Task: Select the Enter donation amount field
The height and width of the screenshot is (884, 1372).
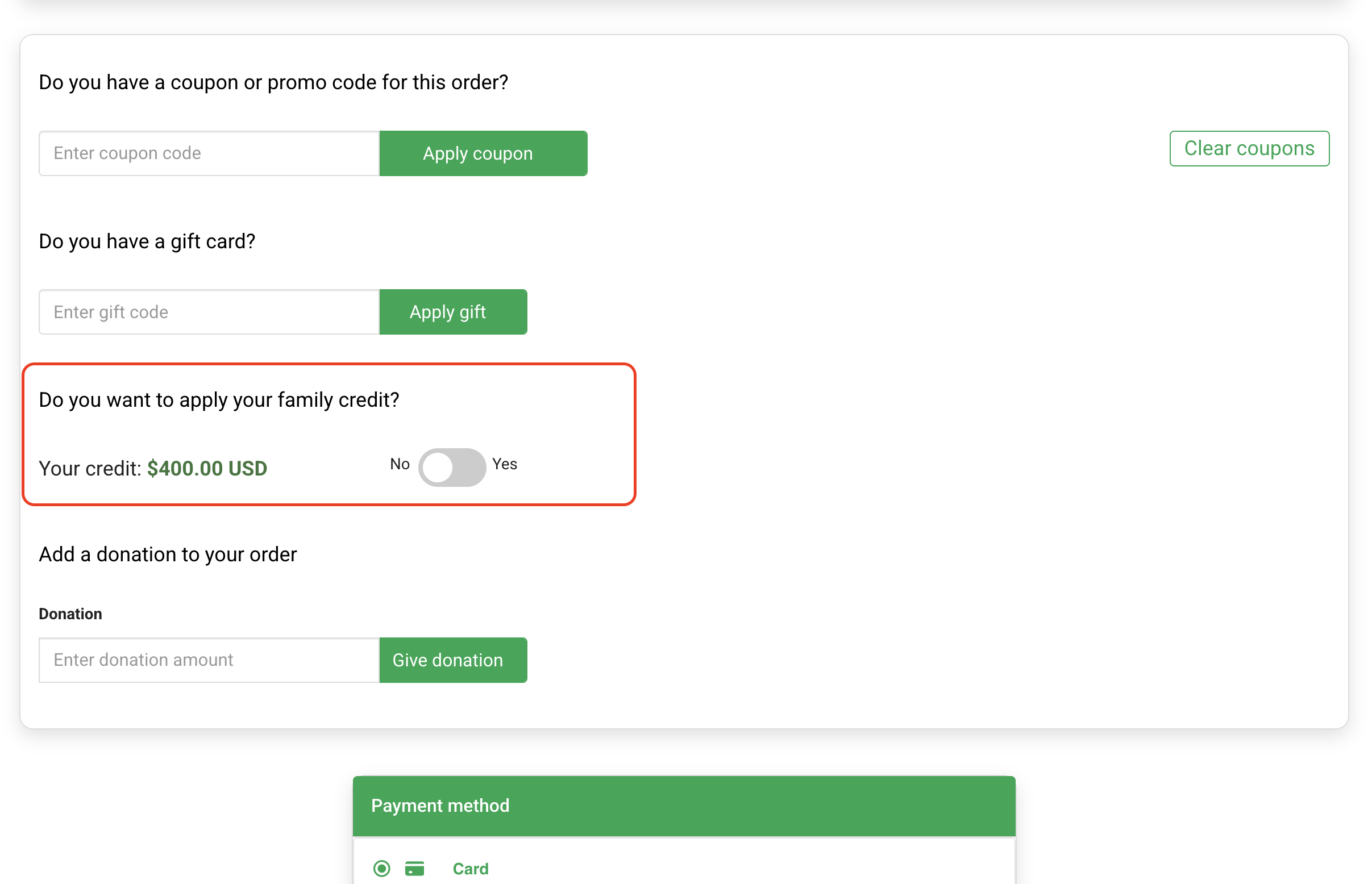Action: tap(209, 660)
